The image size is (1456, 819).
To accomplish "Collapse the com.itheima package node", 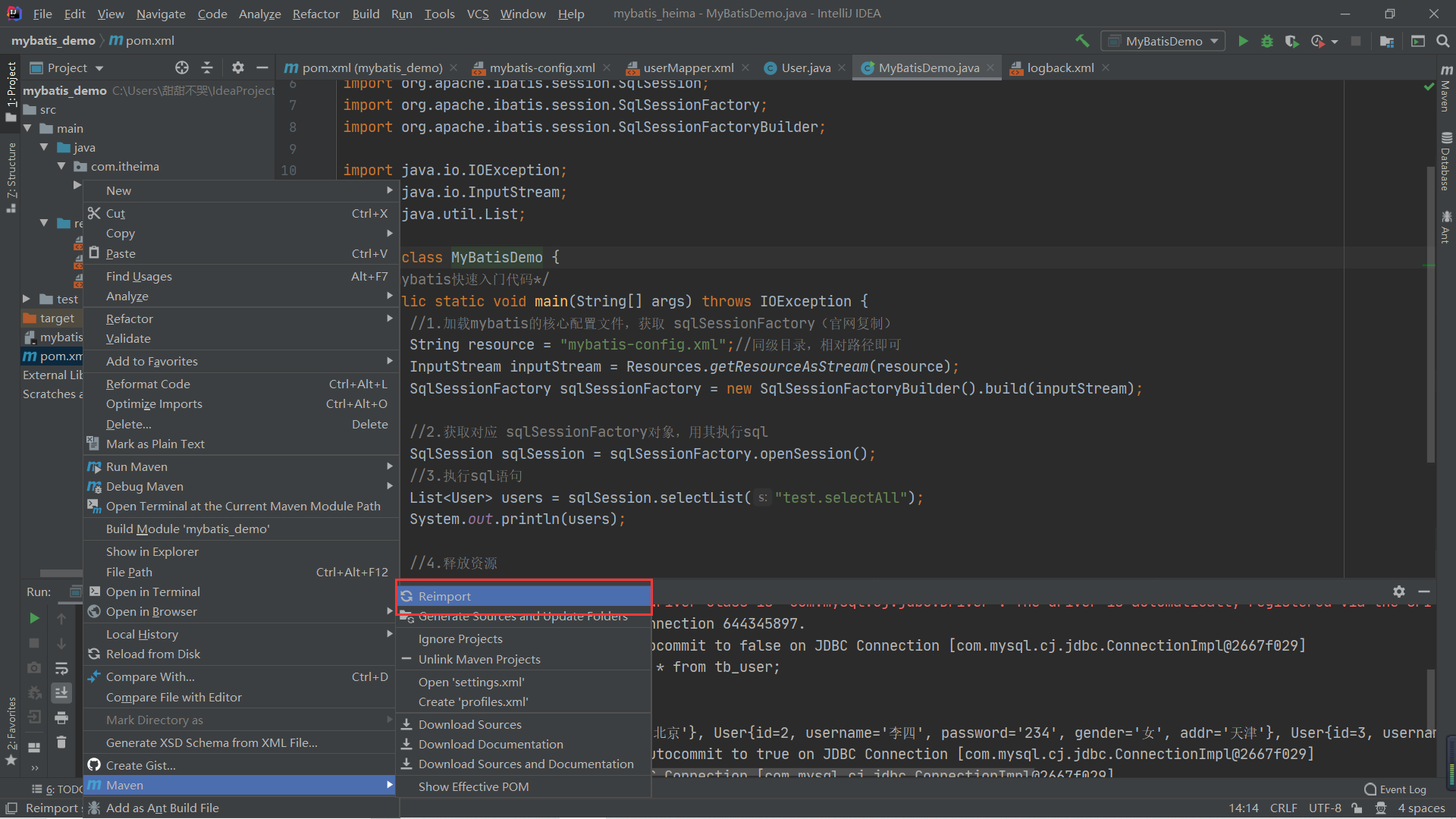I will click(x=61, y=166).
